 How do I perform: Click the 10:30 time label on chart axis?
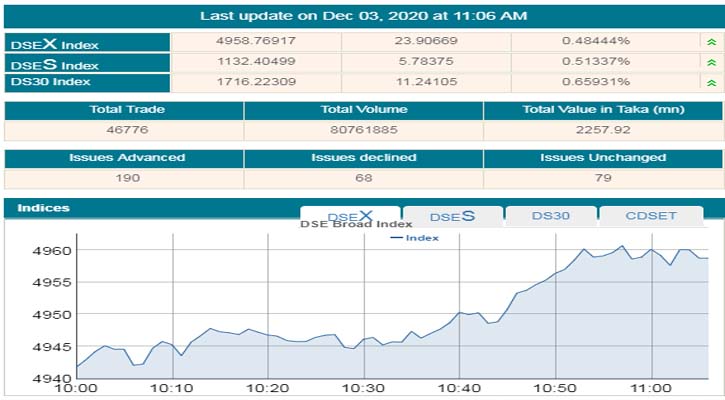tap(363, 388)
